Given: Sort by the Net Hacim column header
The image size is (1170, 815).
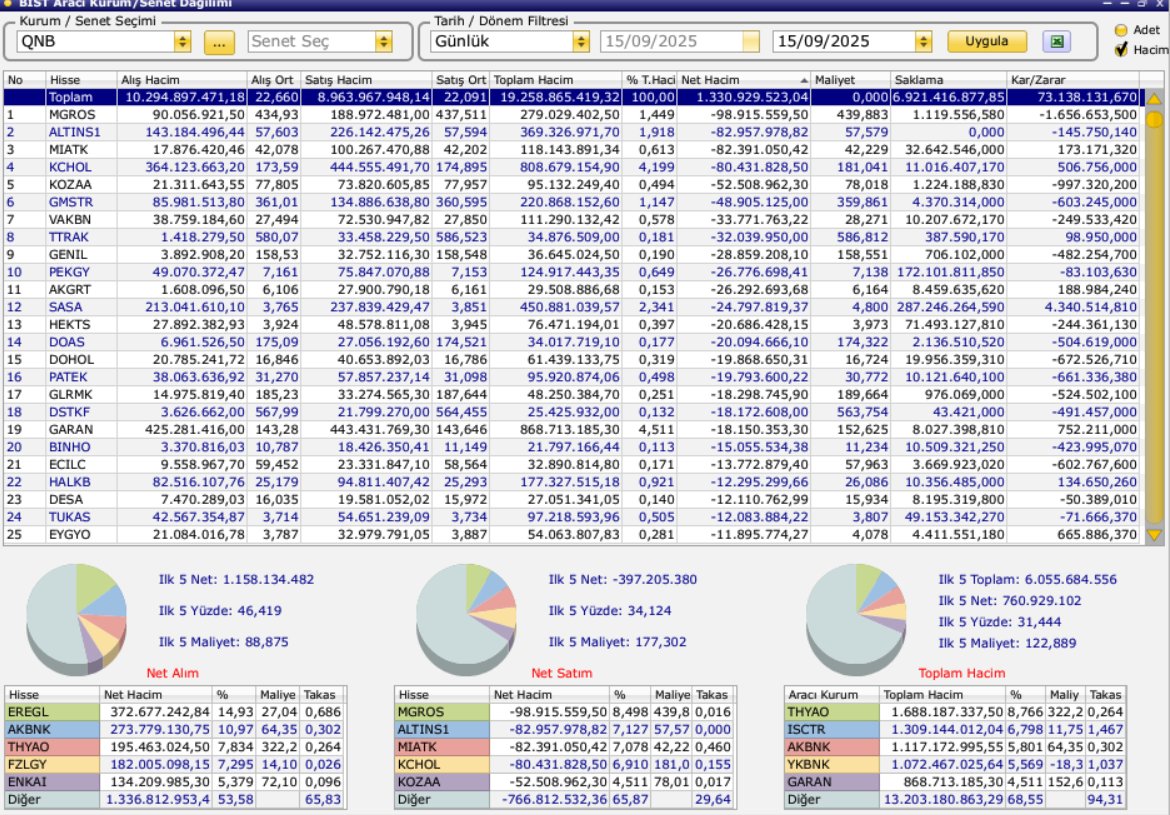Looking at the screenshot, I should point(743,80).
